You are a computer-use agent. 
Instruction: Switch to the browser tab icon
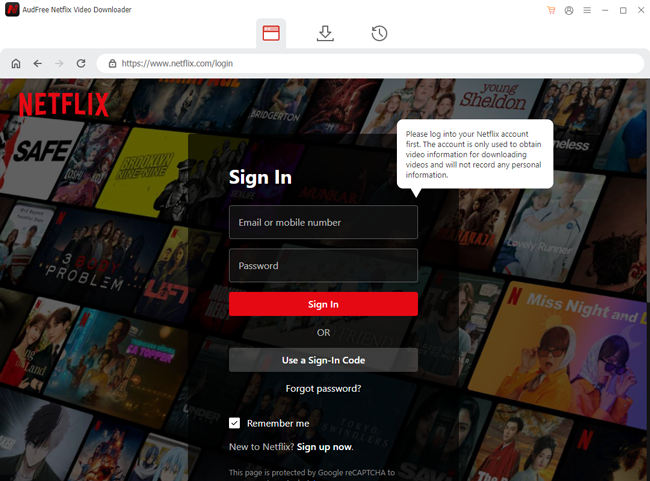(x=271, y=33)
